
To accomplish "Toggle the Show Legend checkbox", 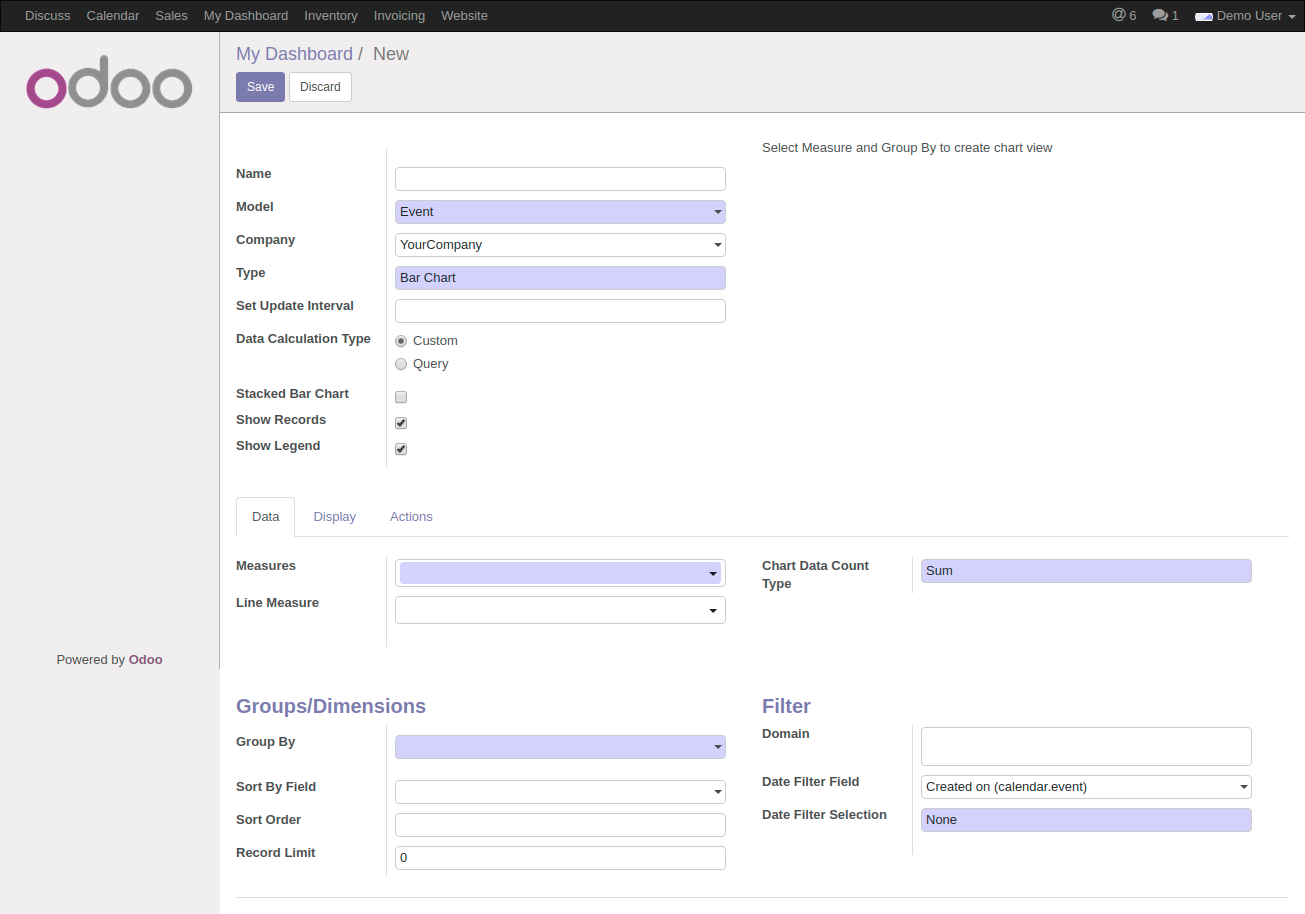I will [x=401, y=449].
